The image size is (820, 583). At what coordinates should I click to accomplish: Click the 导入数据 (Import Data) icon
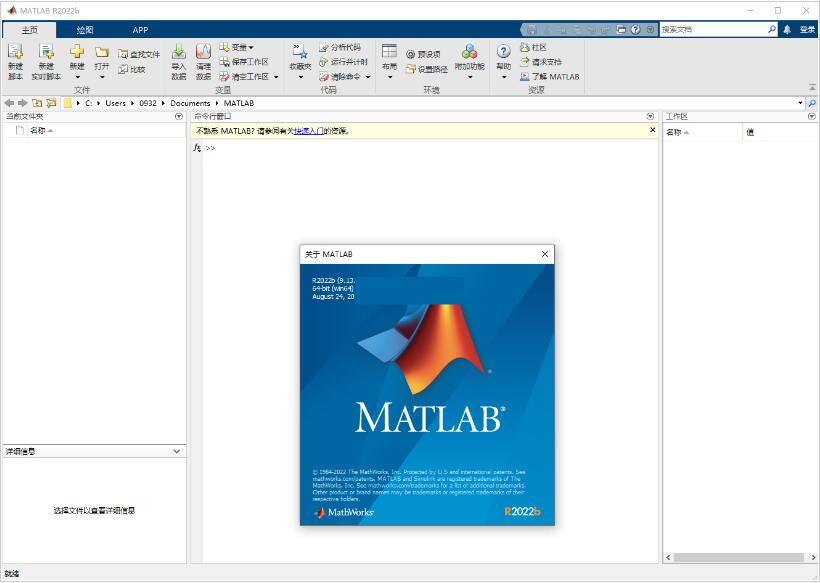[179, 51]
